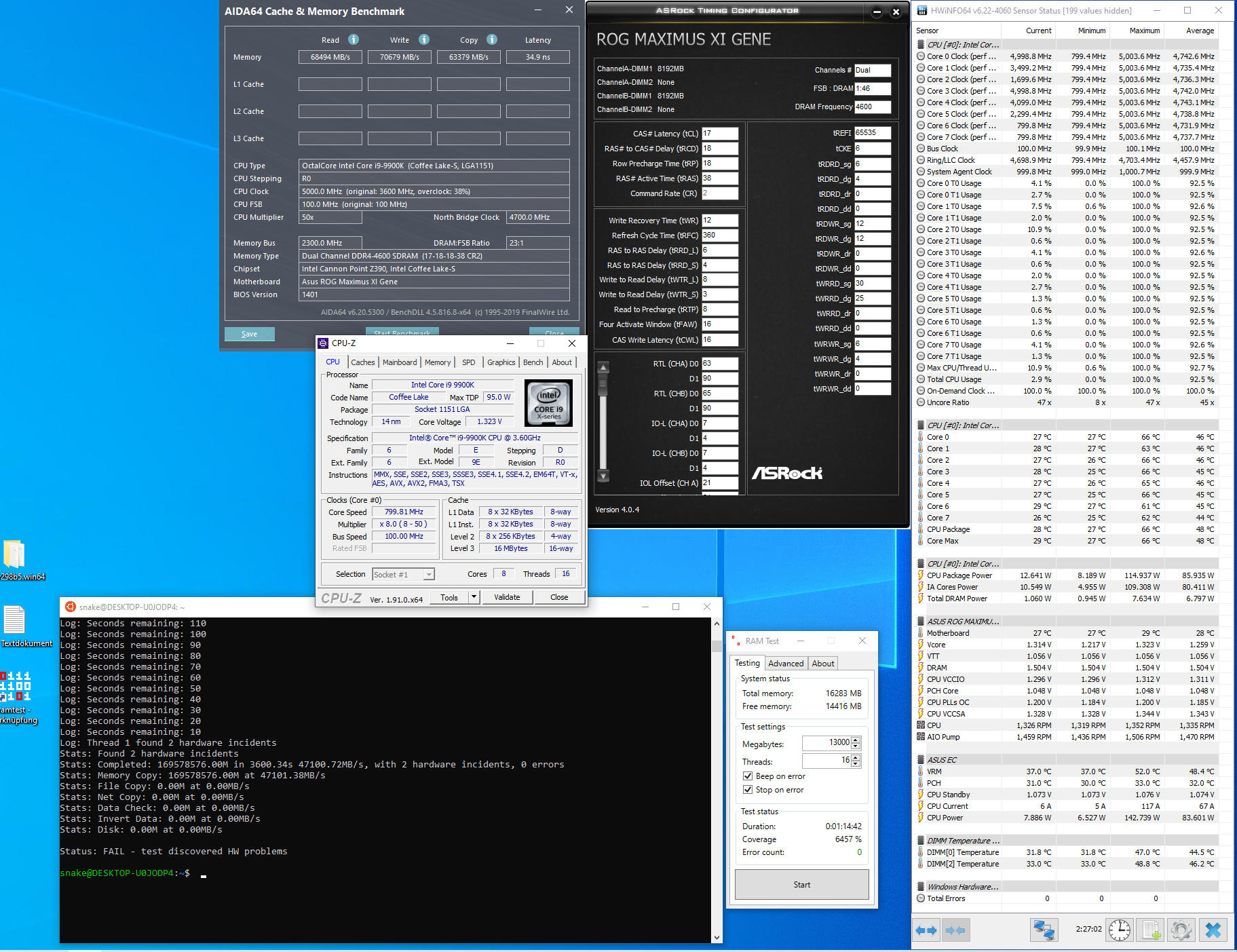Switch to the Advanced tab in RAM Test
This screenshot has width=1237, height=952.
coord(786,664)
